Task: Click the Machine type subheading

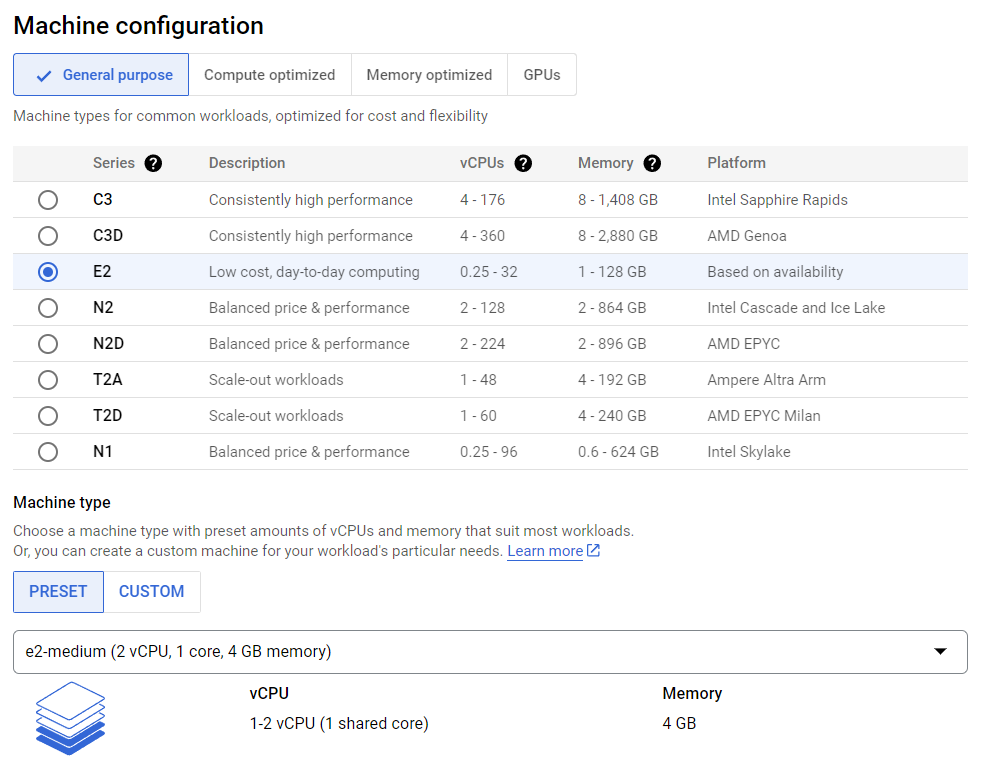Action: (62, 503)
